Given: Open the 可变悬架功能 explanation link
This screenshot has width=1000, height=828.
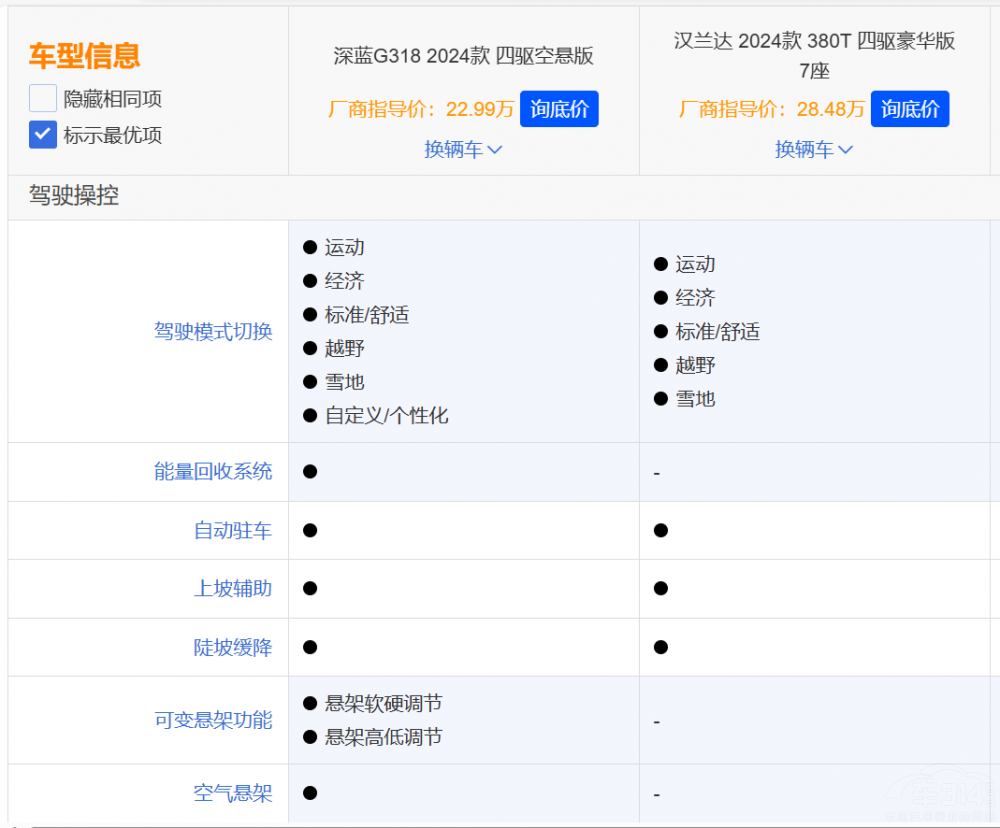Looking at the screenshot, I should click(213, 720).
